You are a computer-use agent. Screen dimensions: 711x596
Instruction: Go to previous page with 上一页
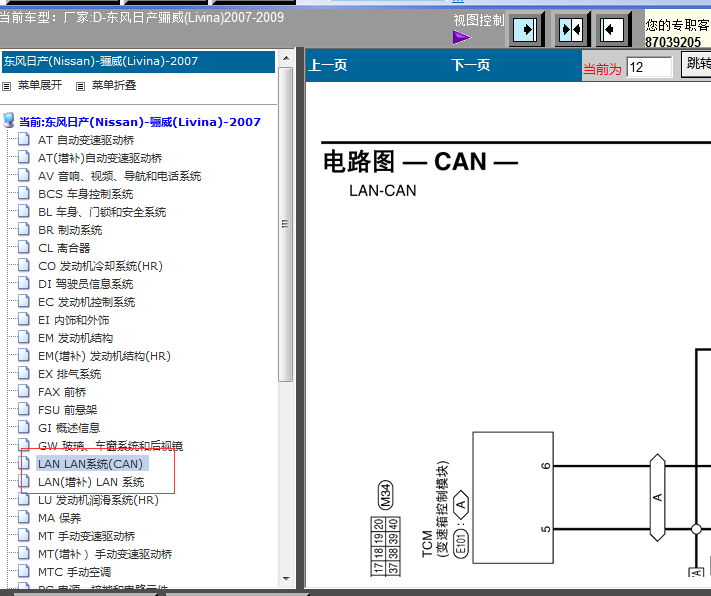click(328, 65)
